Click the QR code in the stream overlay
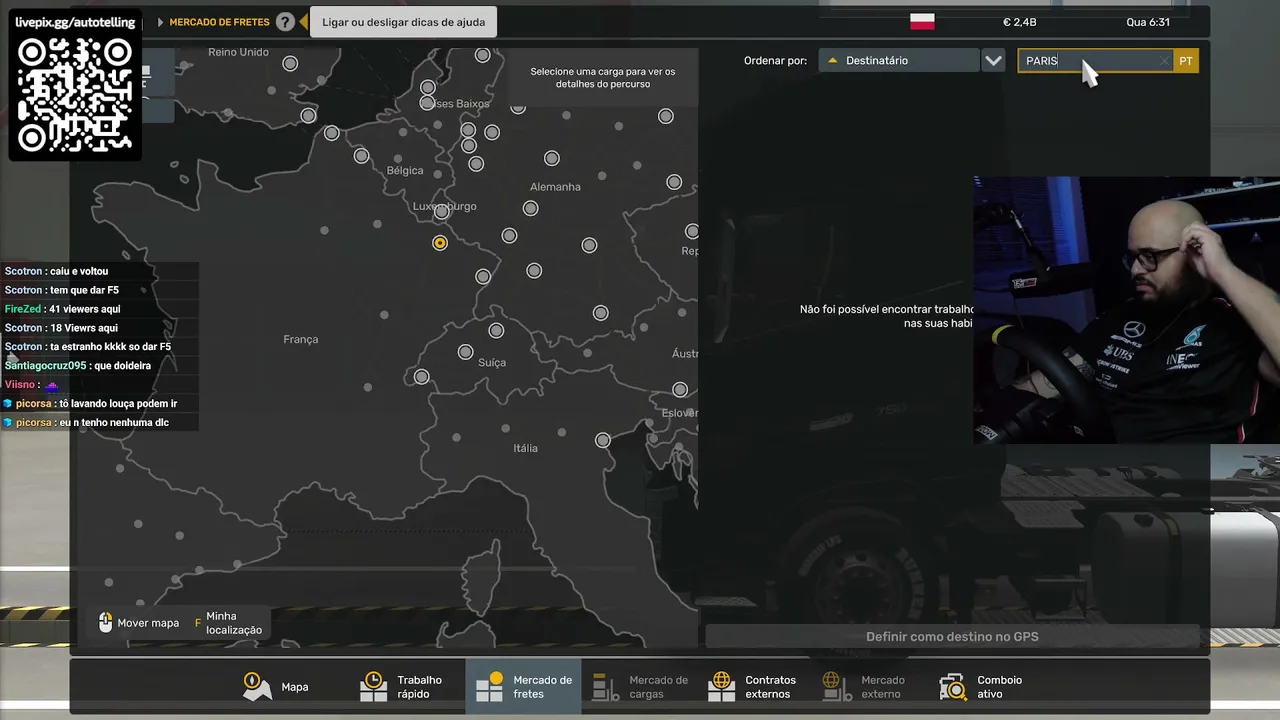 75,95
